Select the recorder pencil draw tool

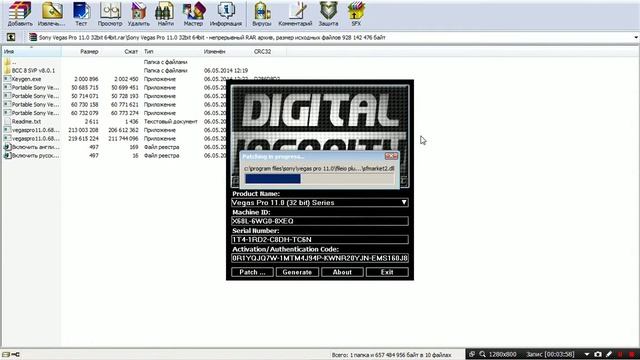(x=609, y=354)
